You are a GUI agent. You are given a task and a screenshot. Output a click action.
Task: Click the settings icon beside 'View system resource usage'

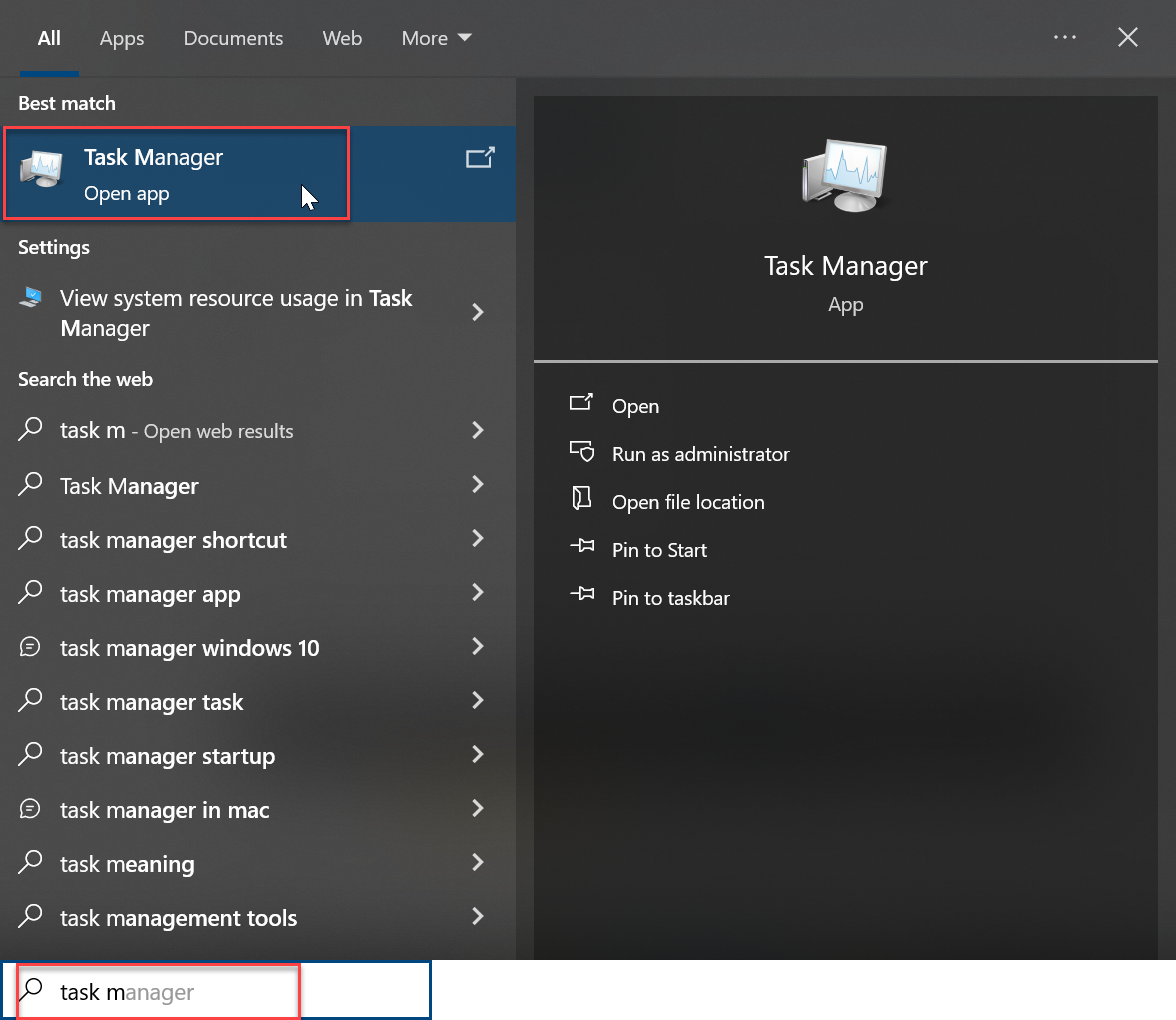point(31,298)
